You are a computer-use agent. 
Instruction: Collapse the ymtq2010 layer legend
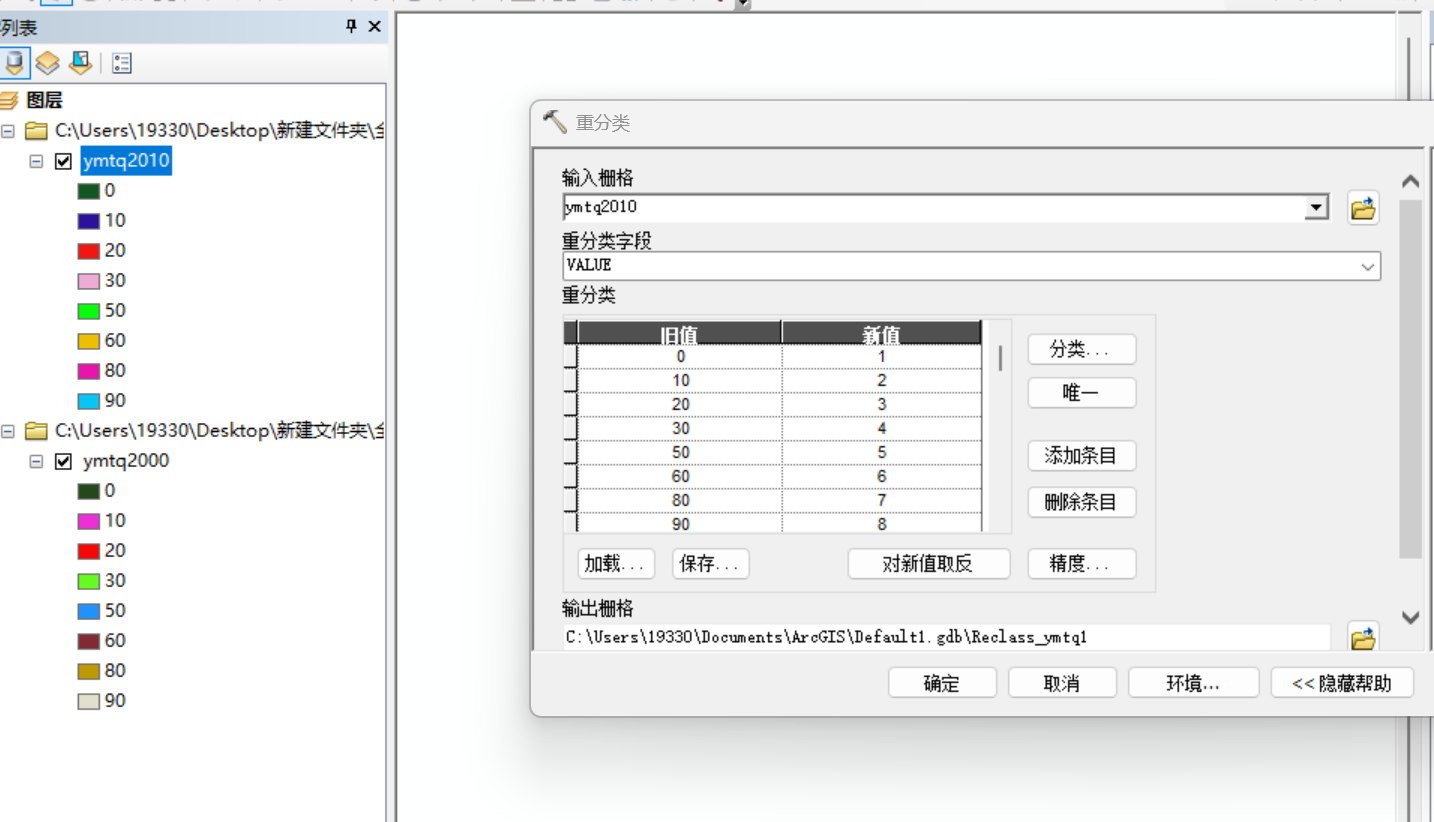tap(36, 161)
